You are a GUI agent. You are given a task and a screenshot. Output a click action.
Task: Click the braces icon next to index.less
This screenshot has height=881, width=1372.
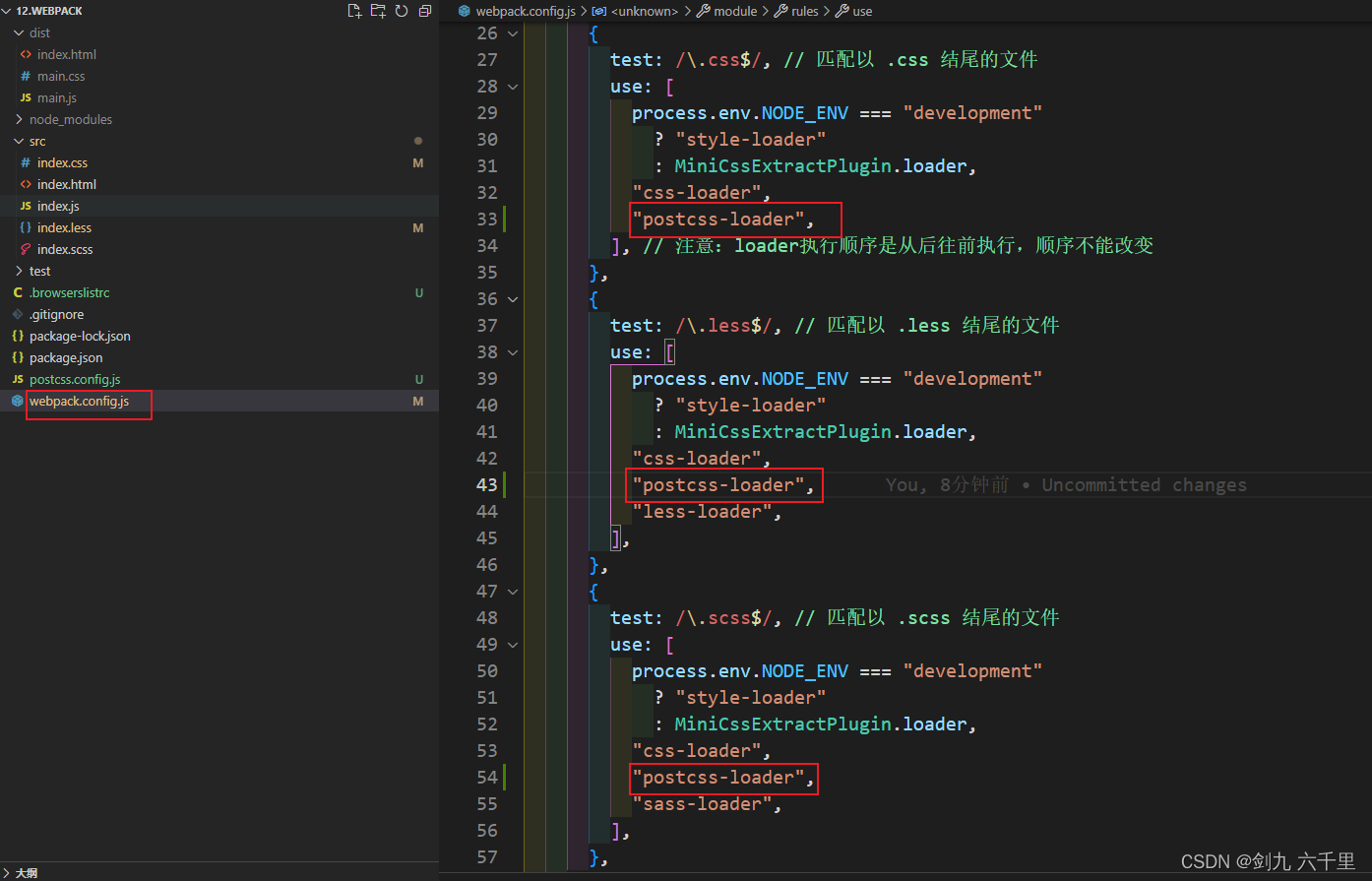pyautogui.click(x=26, y=227)
